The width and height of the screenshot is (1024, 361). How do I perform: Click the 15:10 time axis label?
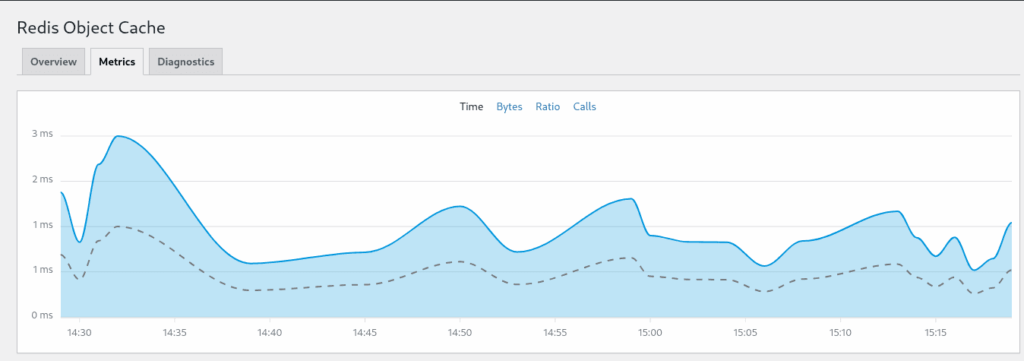(x=840, y=332)
